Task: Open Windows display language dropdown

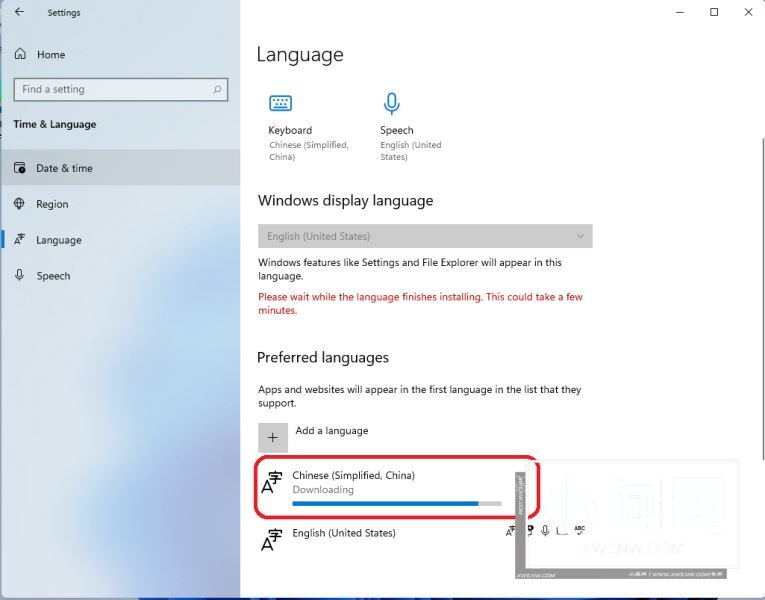Action: [425, 236]
